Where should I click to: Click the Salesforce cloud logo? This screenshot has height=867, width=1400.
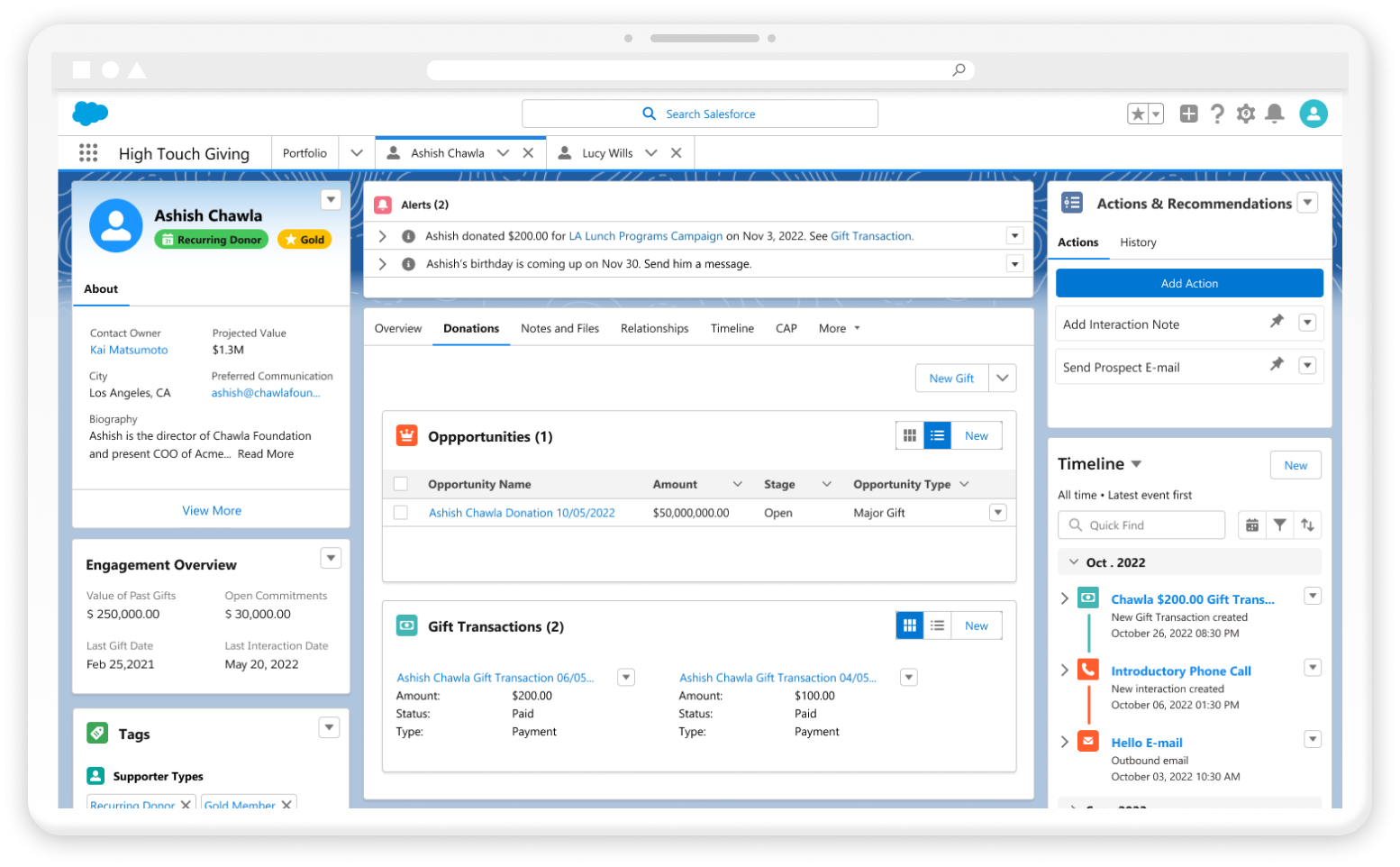(x=90, y=114)
